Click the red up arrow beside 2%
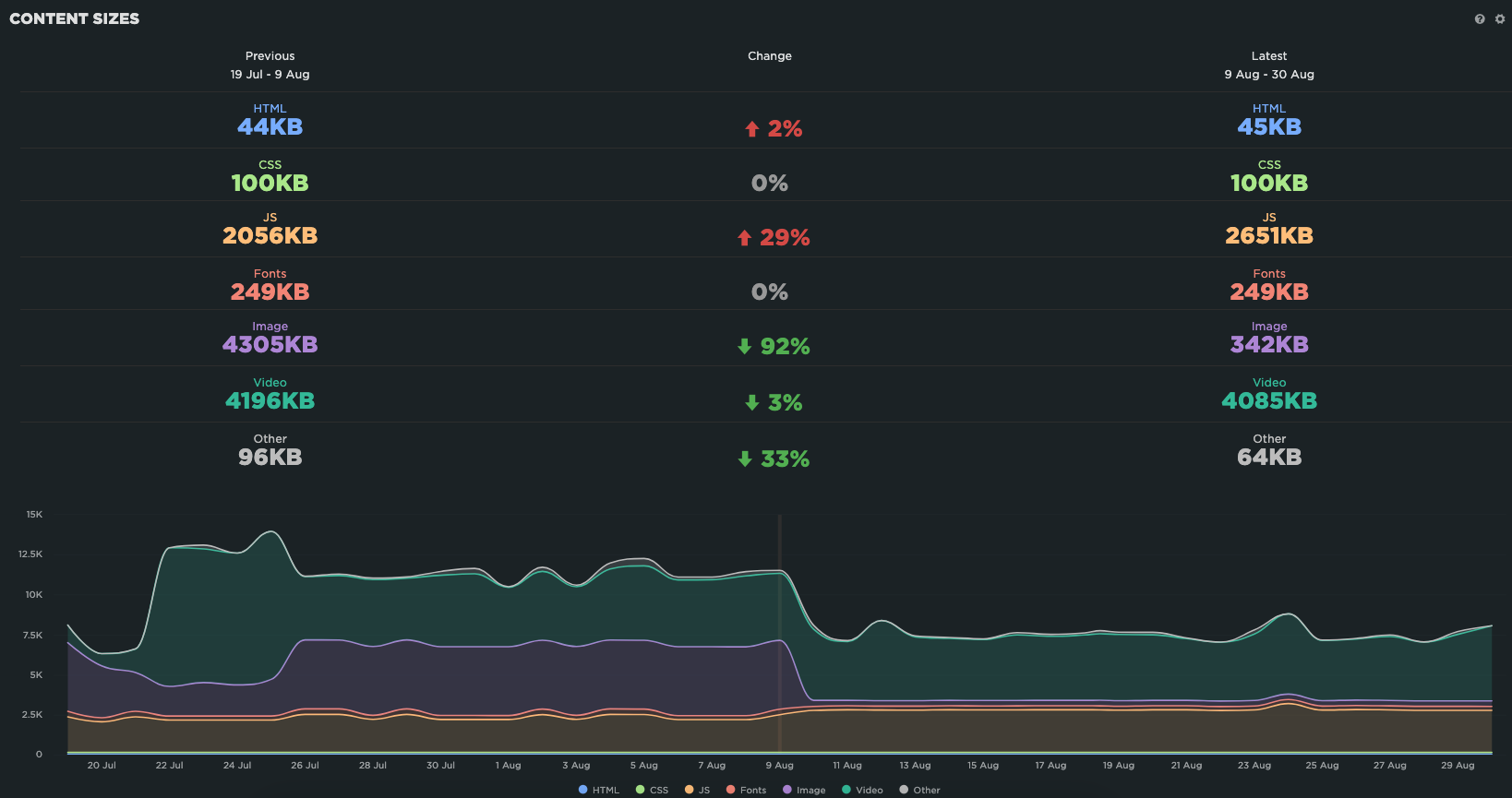The height and width of the screenshot is (798, 1512). coord(751,129)
